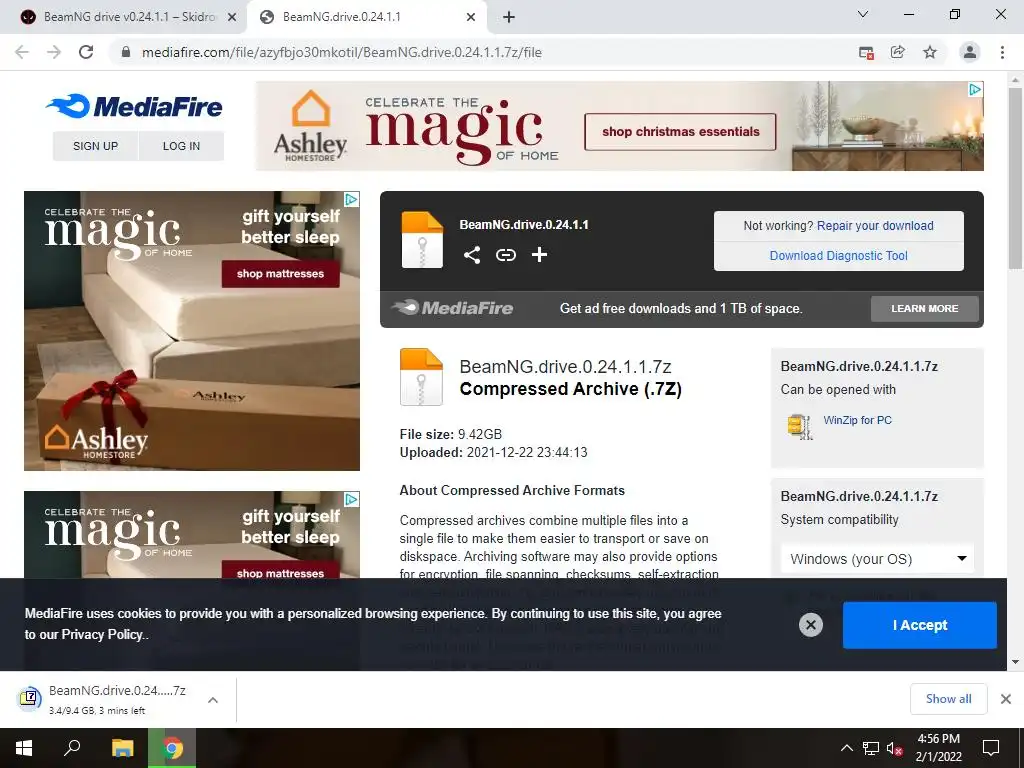This screenshot has width=1024, height=768.
Task: Click the page vertical scrollbar thumb
Action: 1015,178
